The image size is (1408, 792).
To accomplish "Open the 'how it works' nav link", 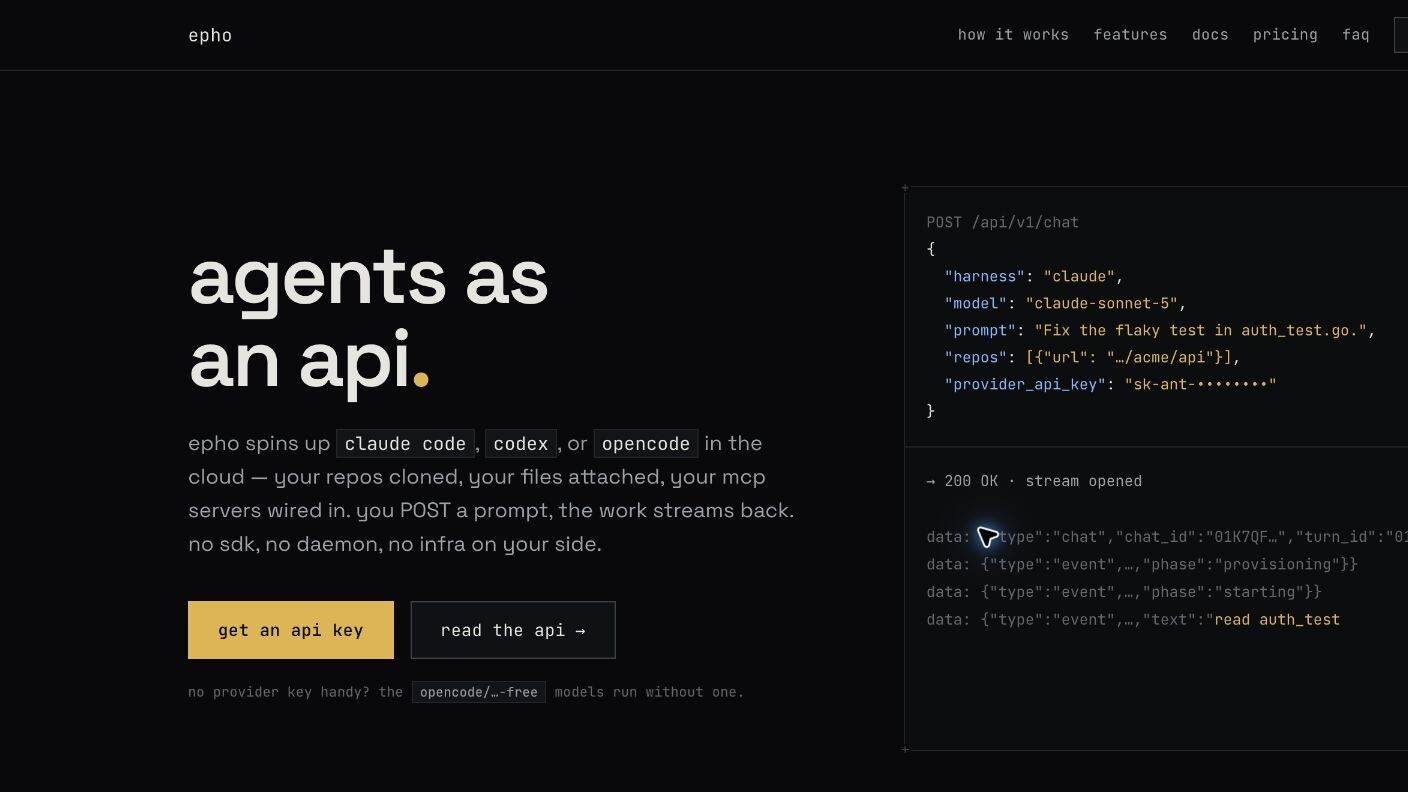I will pos(1013,35).
